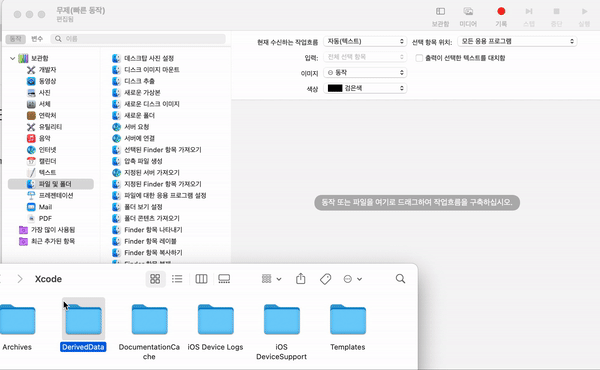Click the Stop toolbar button
600x370 pixels.
tap(556, 17)
